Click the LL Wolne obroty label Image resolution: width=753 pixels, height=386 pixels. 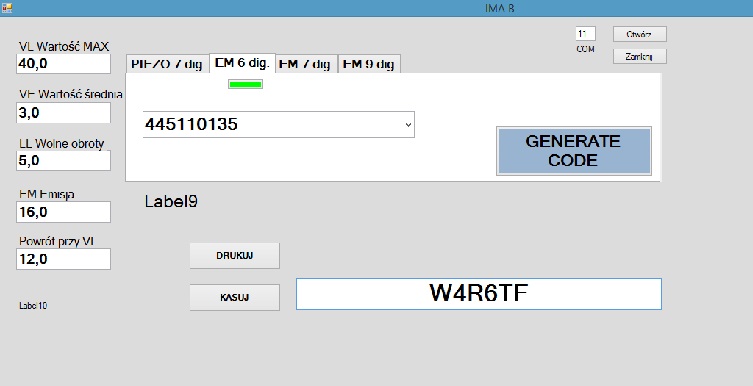61,144
